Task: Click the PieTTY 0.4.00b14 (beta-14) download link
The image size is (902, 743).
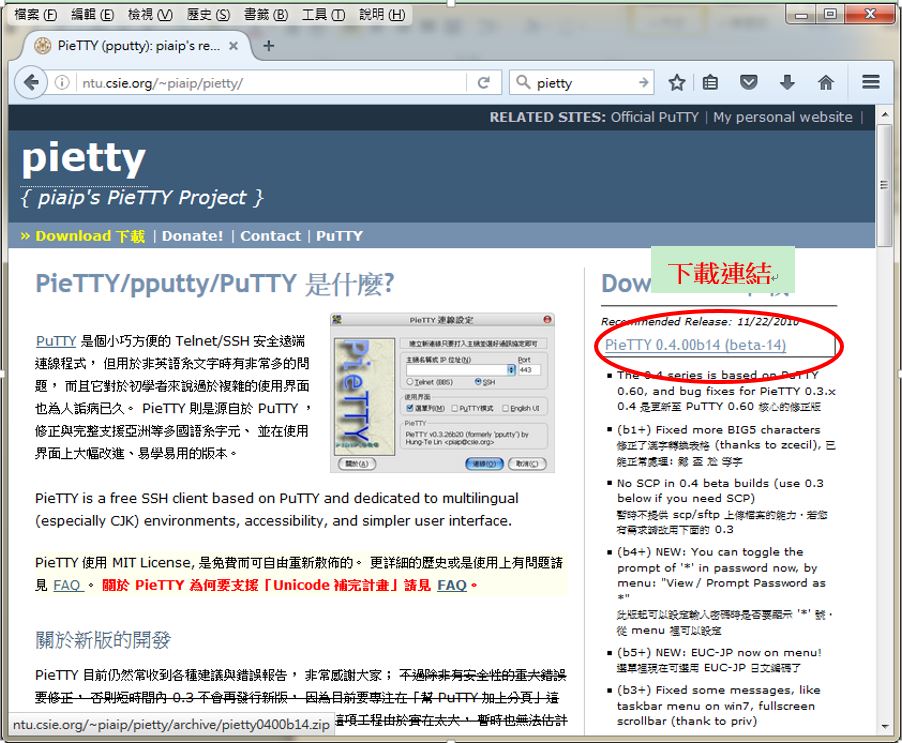Action: coord(695,345)
